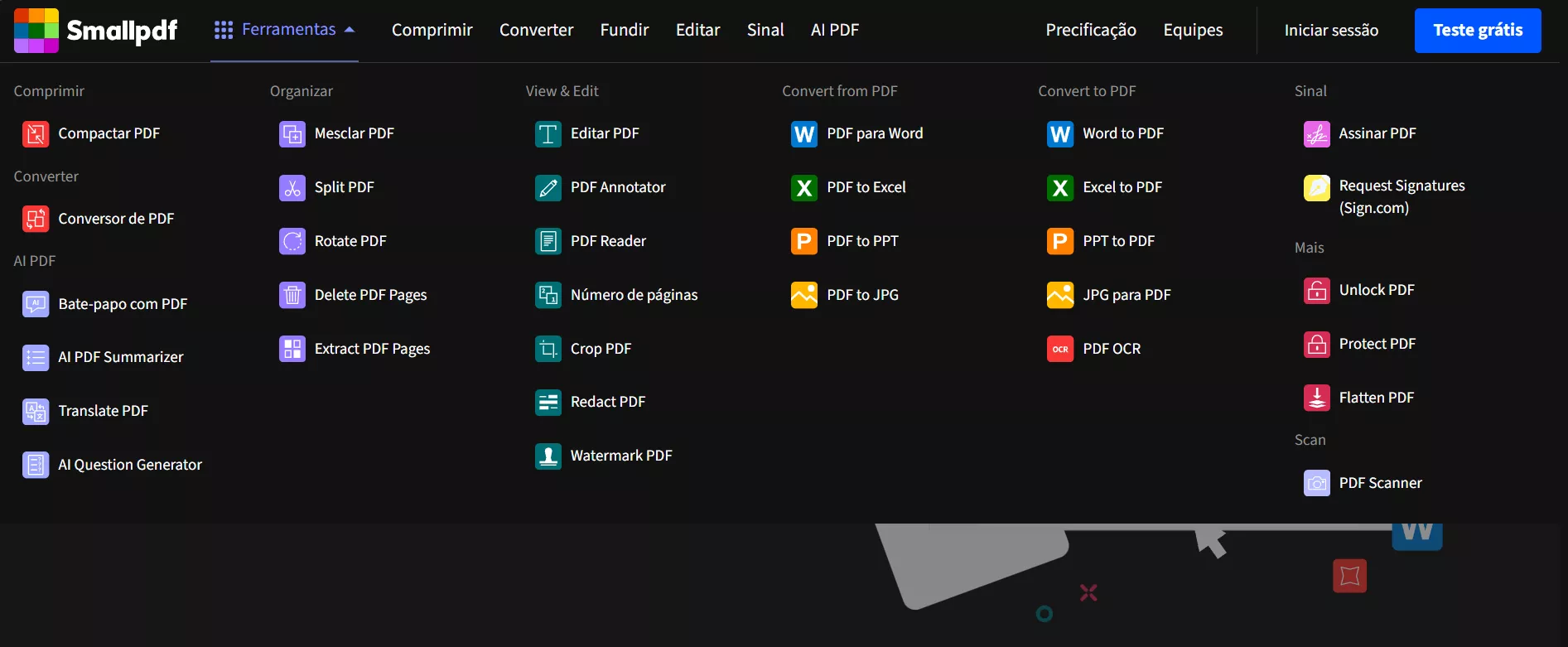Select the Watermark PDF text link

(x=621, y=456)
